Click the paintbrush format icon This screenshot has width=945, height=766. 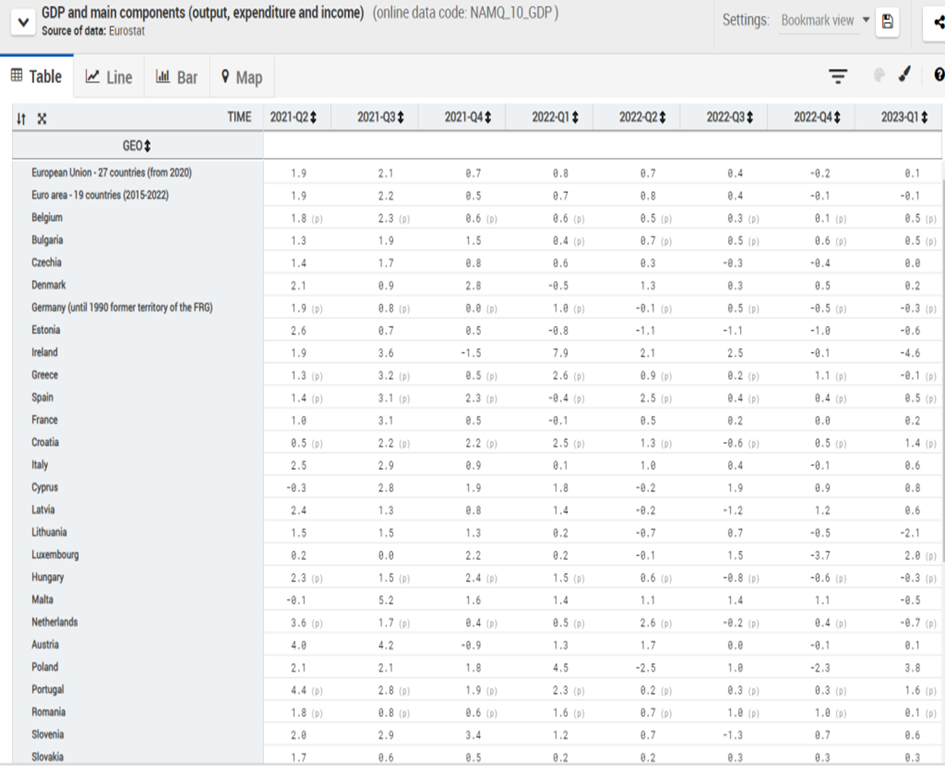tap(904, 76)
